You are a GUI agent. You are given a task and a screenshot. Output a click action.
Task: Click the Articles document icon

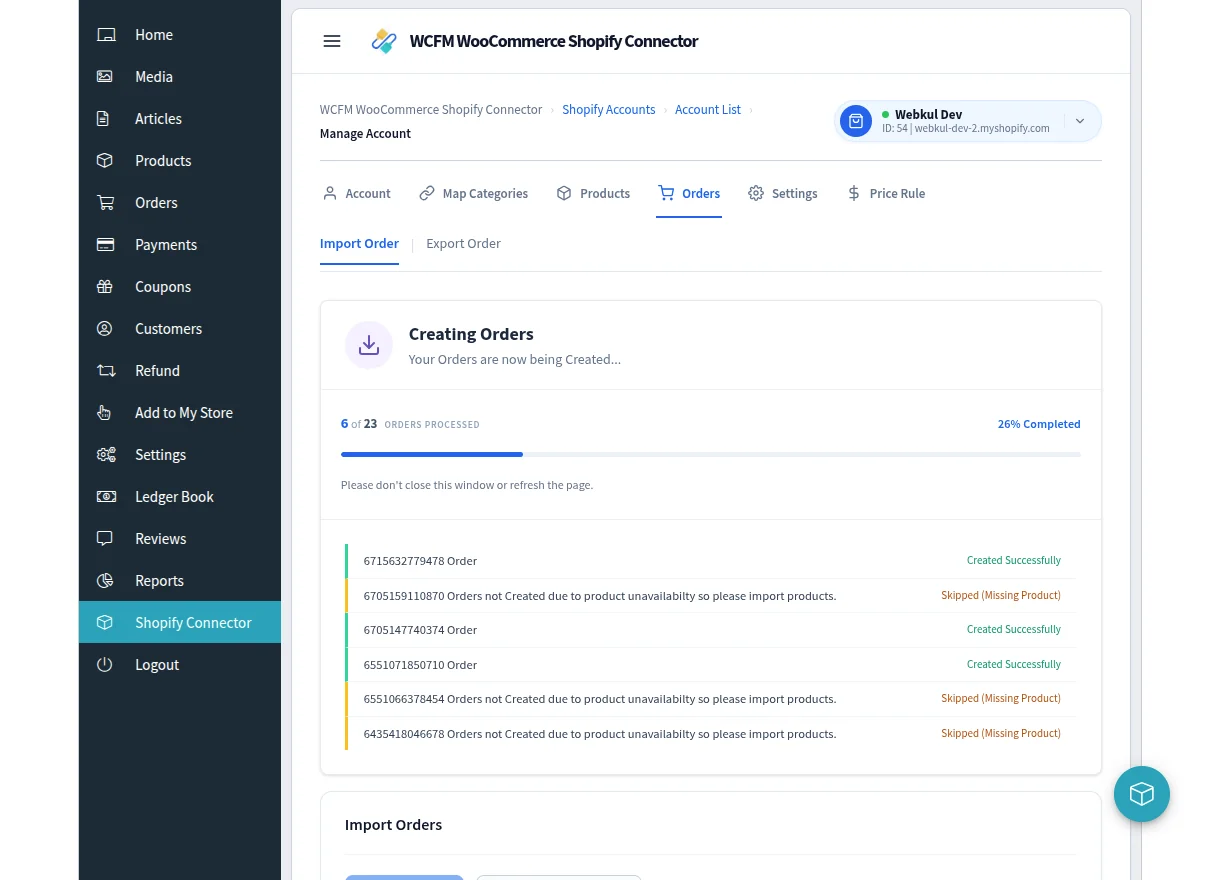coord(105,119)
